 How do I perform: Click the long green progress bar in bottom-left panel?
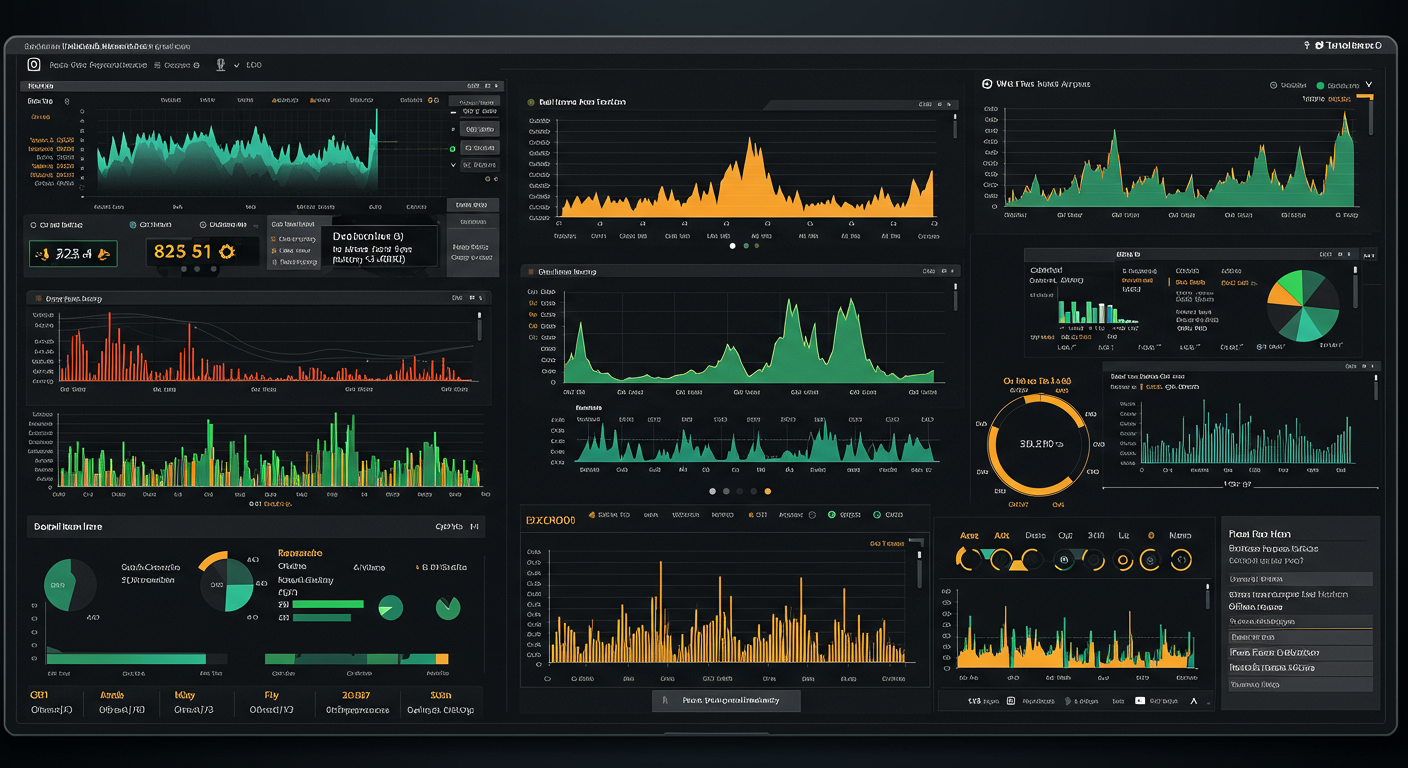point(126,659)
